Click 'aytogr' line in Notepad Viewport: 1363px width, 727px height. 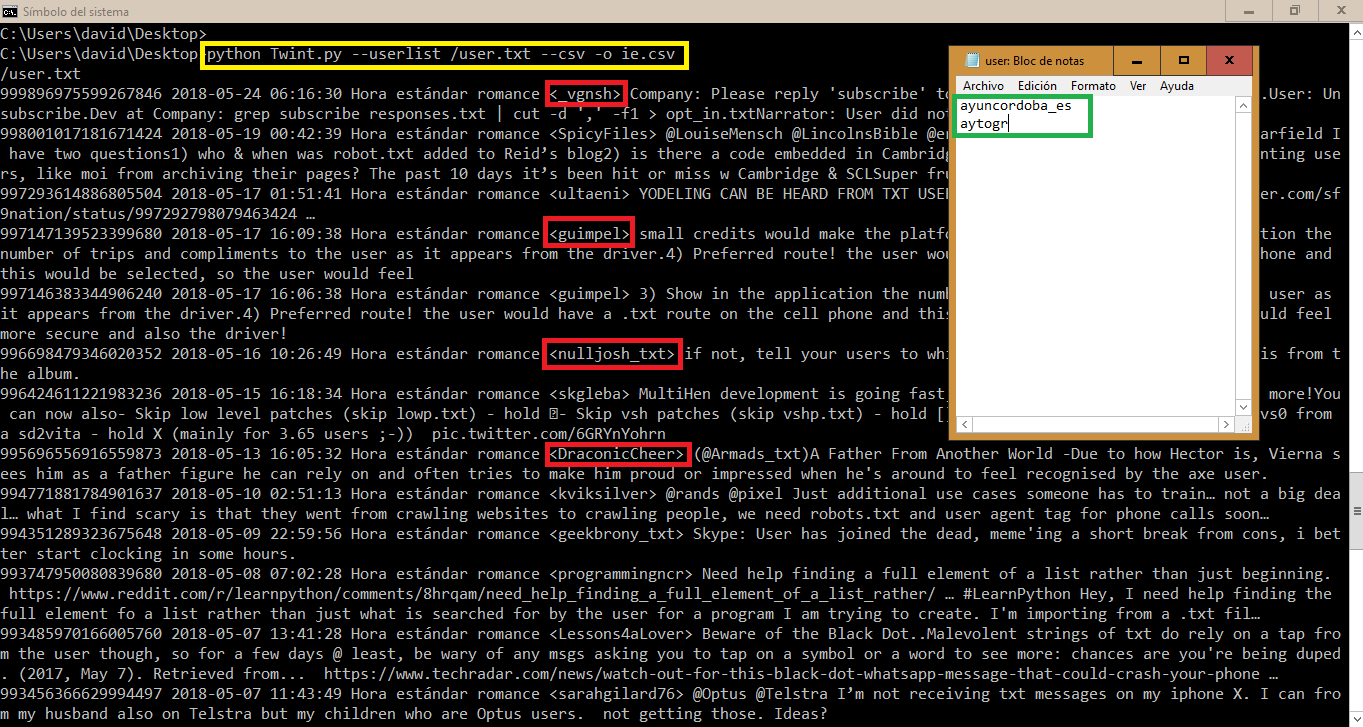[x=983, y=124]
